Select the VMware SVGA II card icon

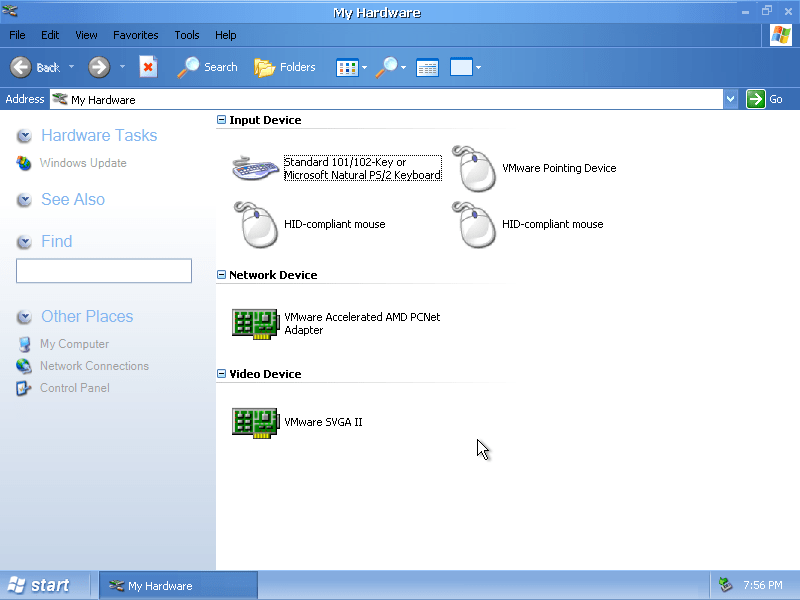point(255,422)
